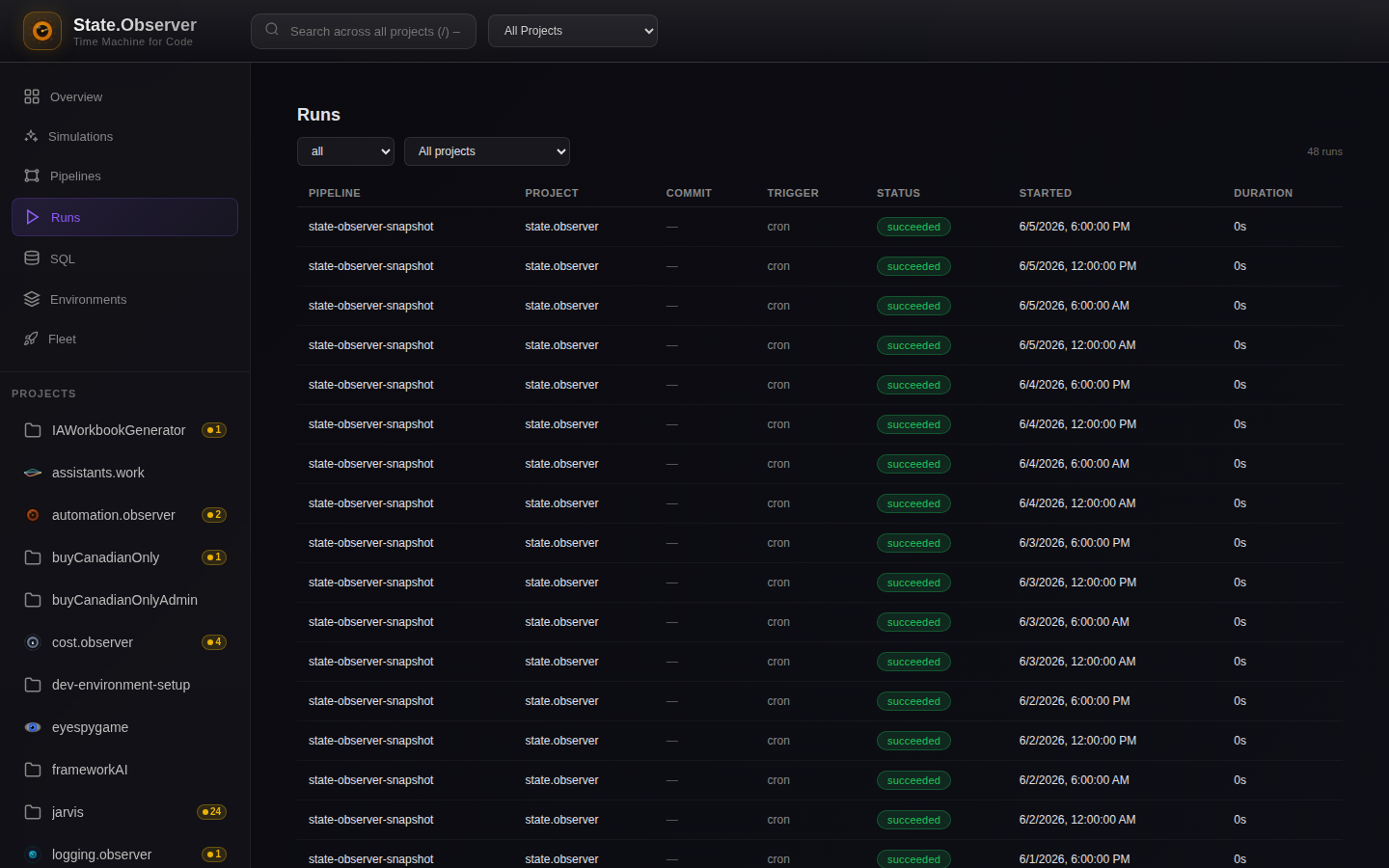Open Fleet page
Viewport: 1389px width, 868px height.
[x=124, y=339]
